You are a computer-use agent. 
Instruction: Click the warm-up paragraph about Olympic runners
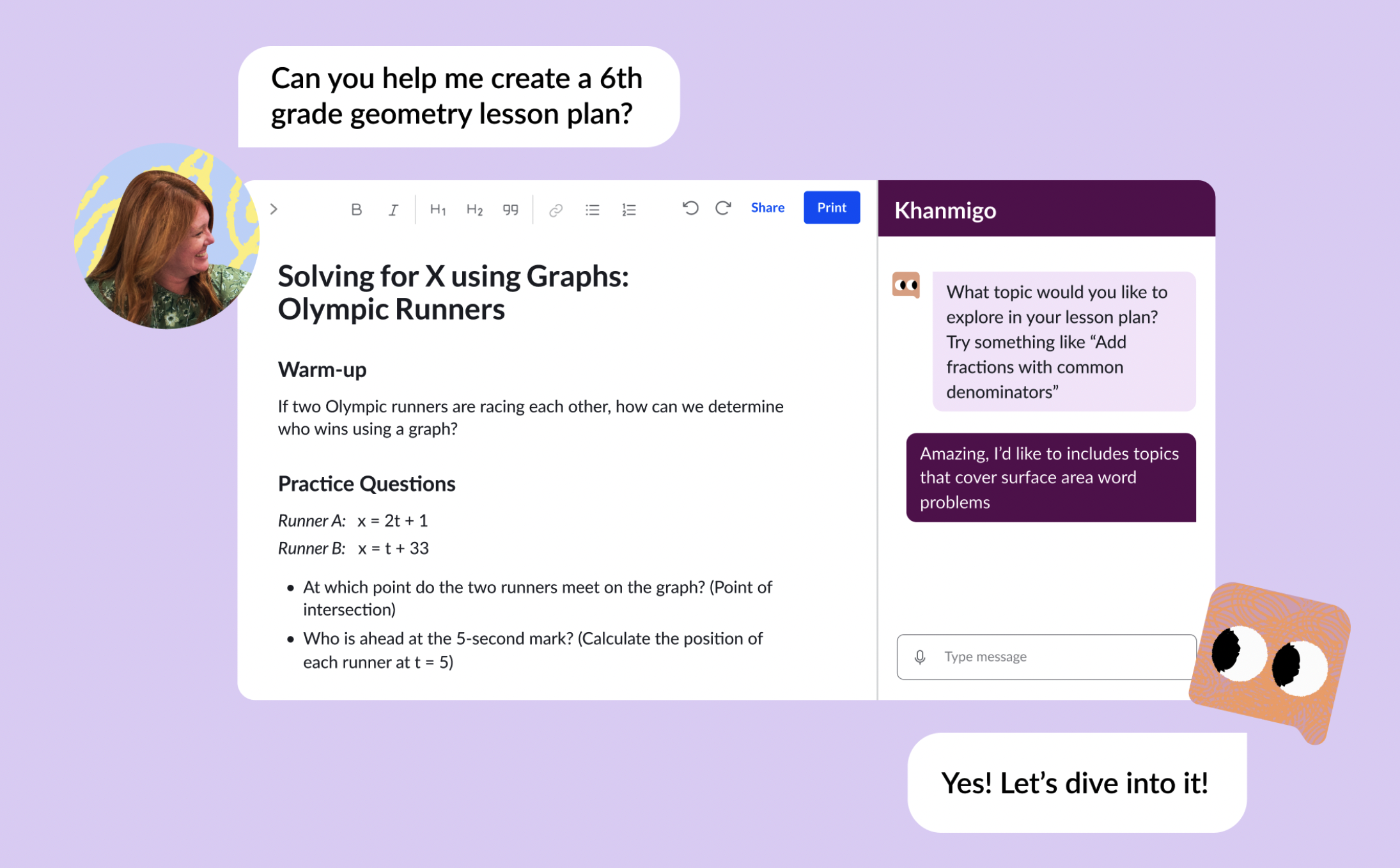[531, 417]
